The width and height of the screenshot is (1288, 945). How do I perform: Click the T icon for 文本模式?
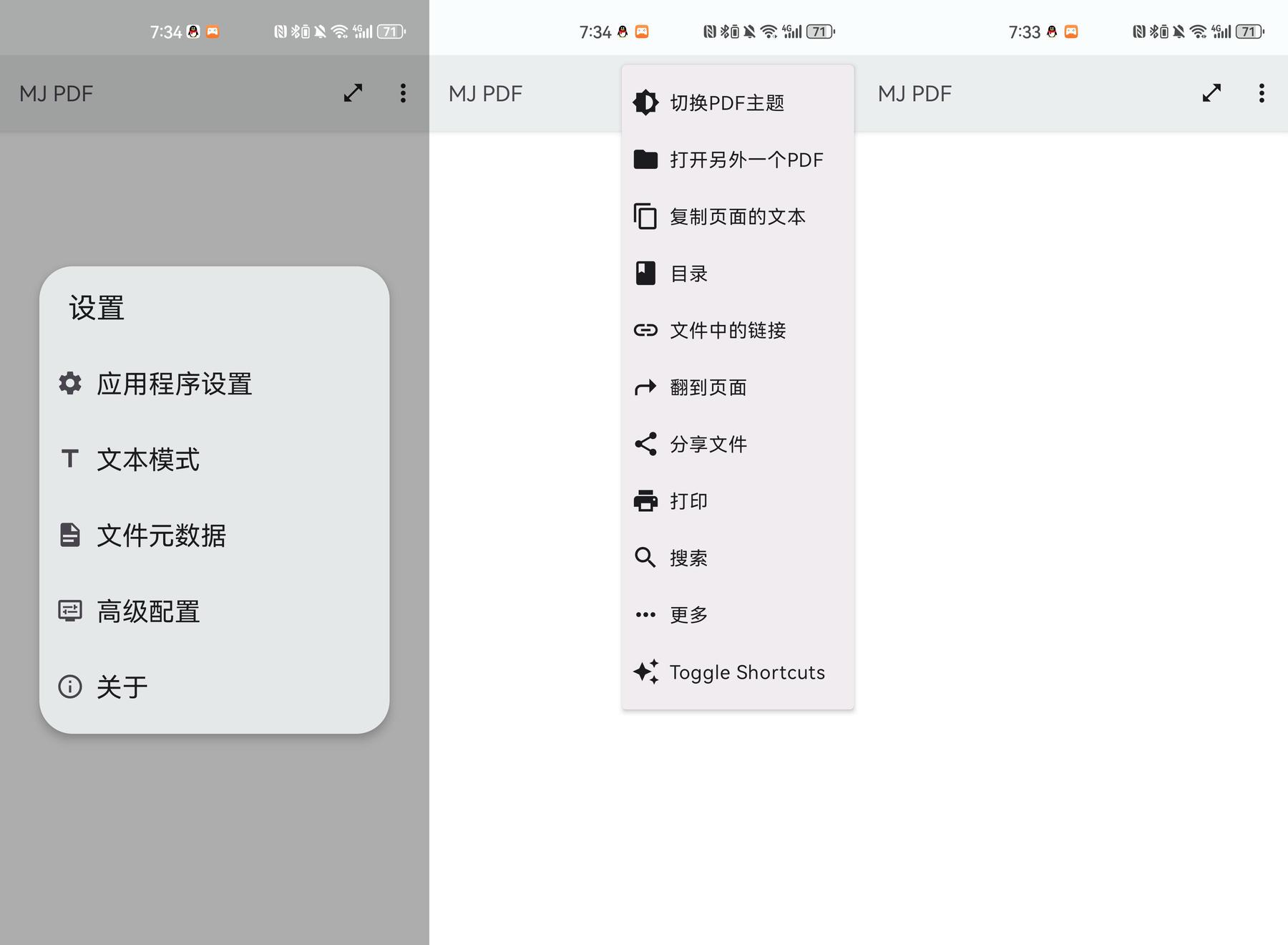tap(69, 458)
